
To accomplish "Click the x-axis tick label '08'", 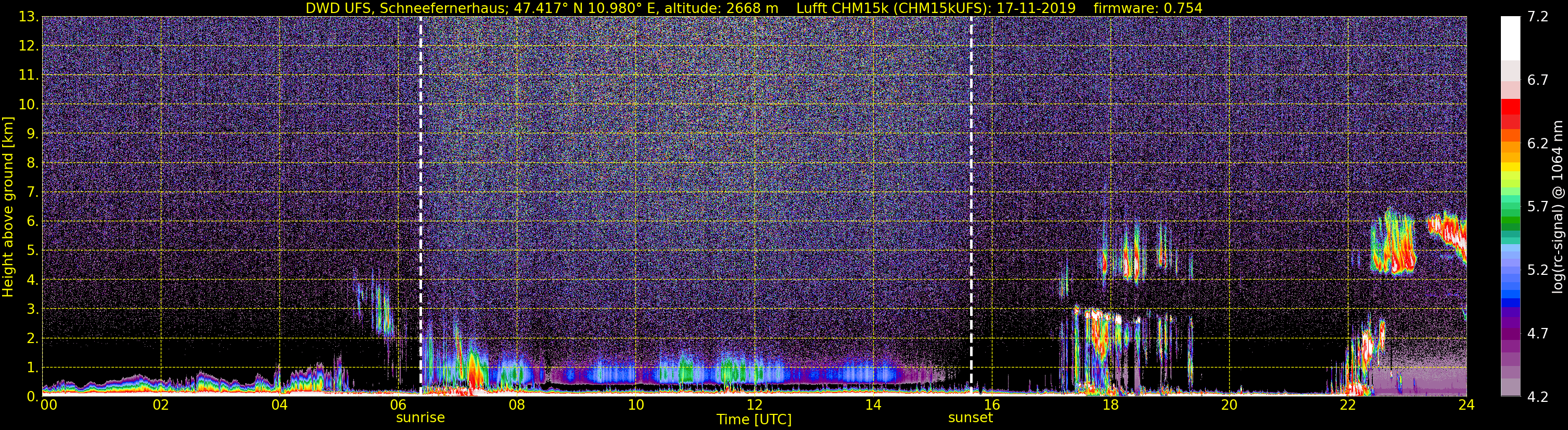I will tap(517, 404).
